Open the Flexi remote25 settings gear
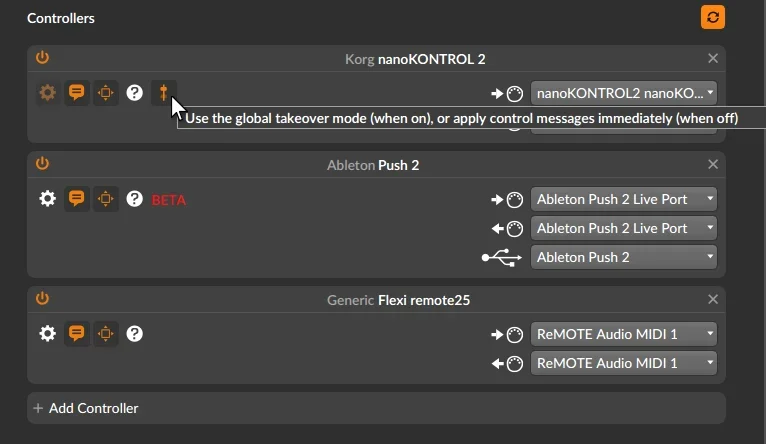Screen dimensions: 766x444 pos(47,333)
